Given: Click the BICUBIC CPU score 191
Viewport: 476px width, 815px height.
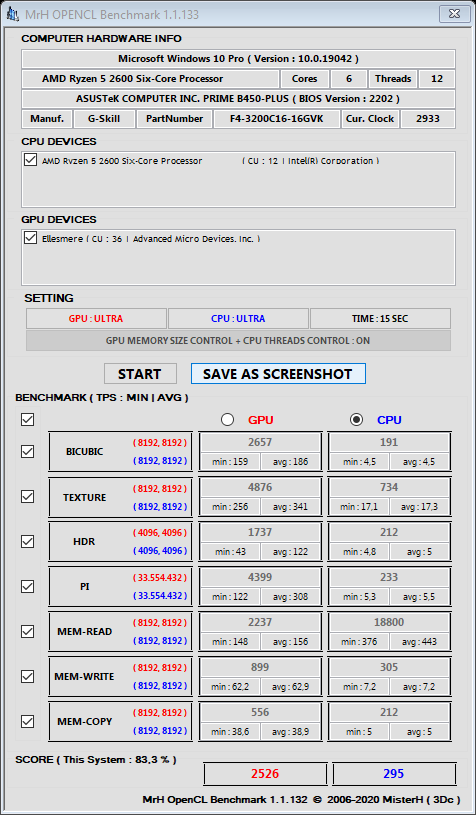Looking at the screenshot, I should pyautogui.click(x=389, y=442).
